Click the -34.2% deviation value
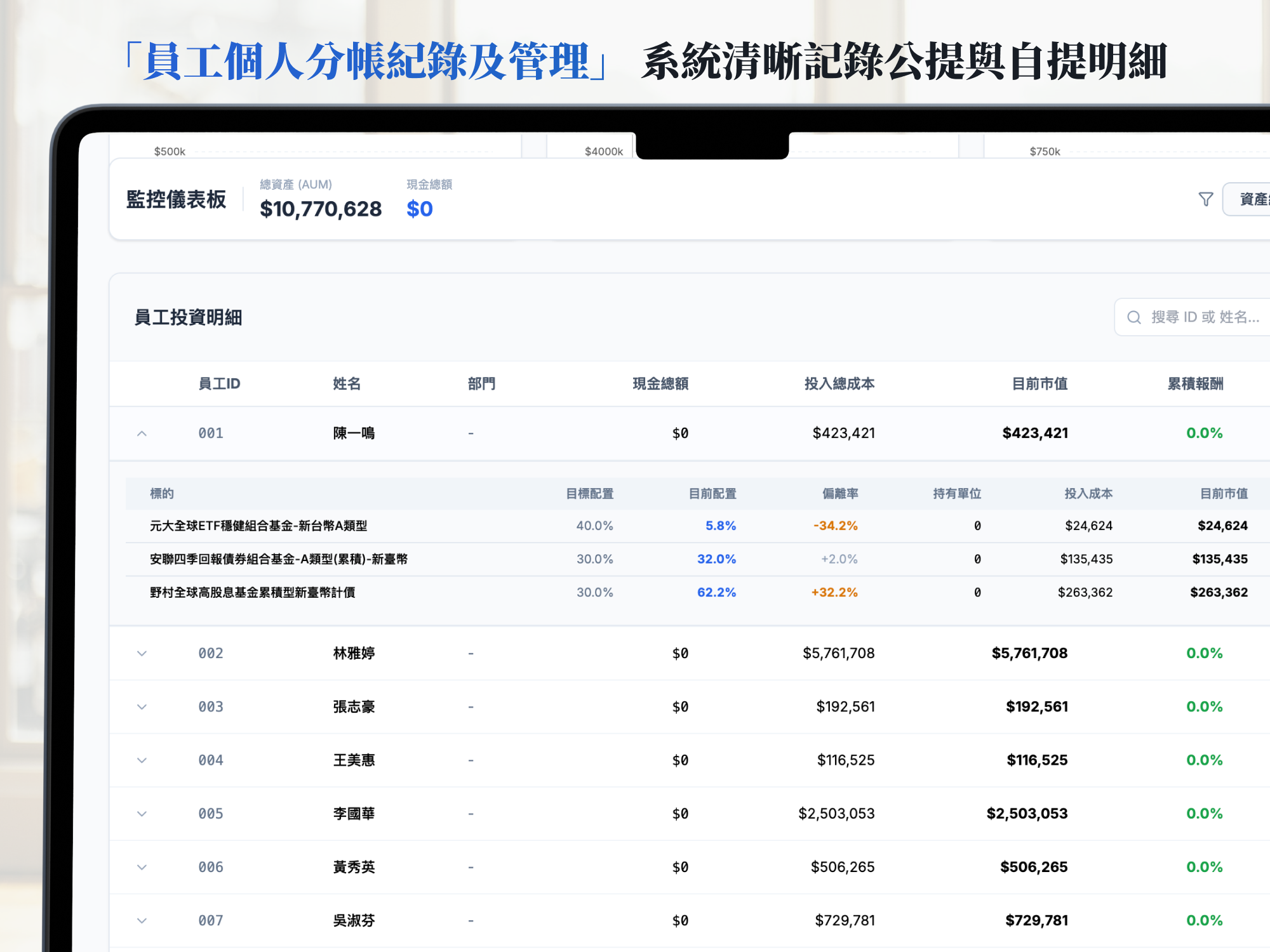This screenshot has width=1270, height=952. point(835,526)
